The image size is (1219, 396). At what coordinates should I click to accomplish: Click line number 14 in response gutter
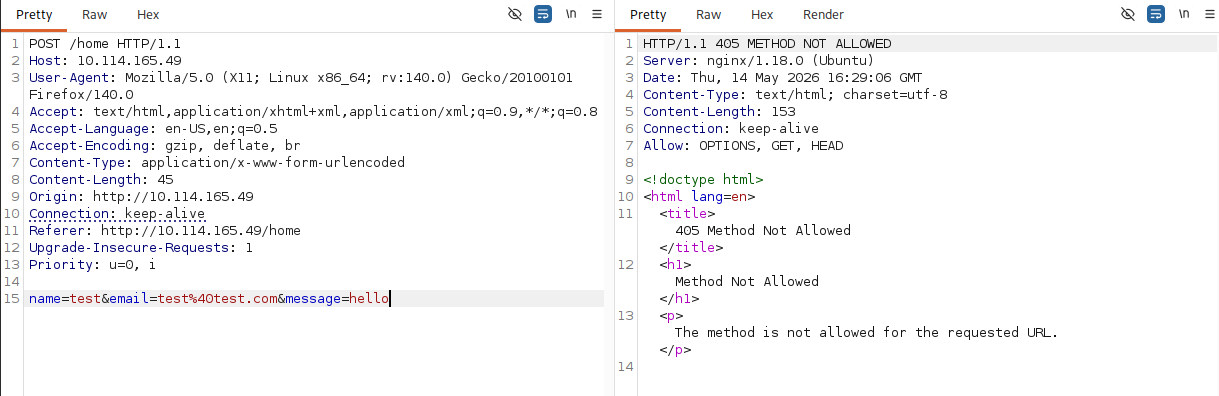pyautogui.click(x=626, y=367)
